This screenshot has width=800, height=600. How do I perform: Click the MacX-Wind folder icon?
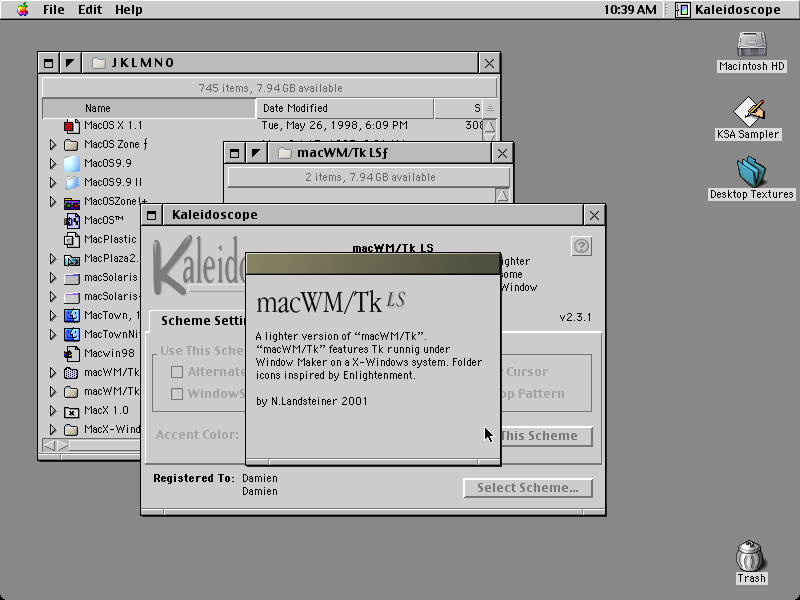coord(71,430)
